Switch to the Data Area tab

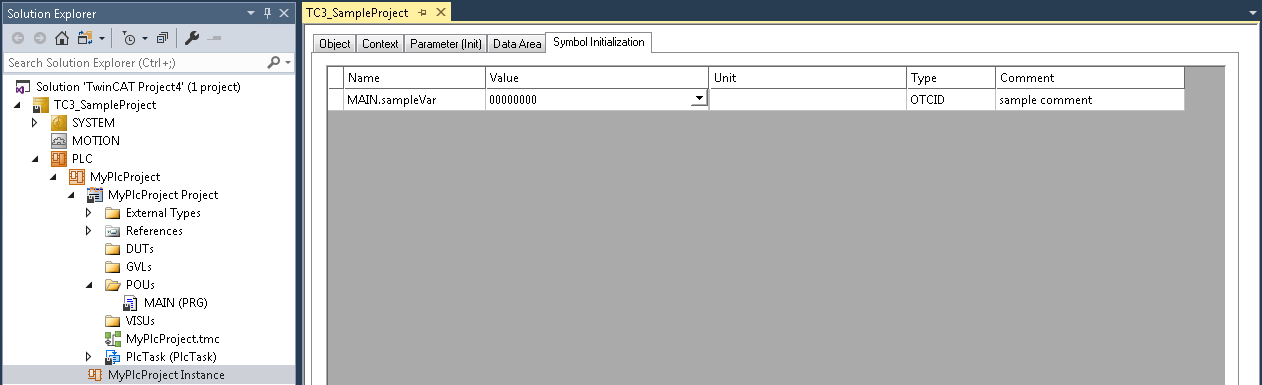point(517,44)
